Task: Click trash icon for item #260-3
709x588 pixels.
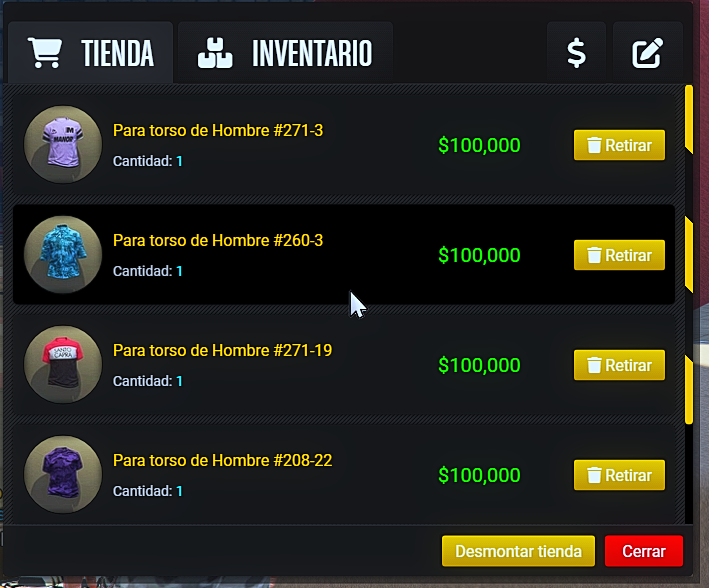Action: 594,255
